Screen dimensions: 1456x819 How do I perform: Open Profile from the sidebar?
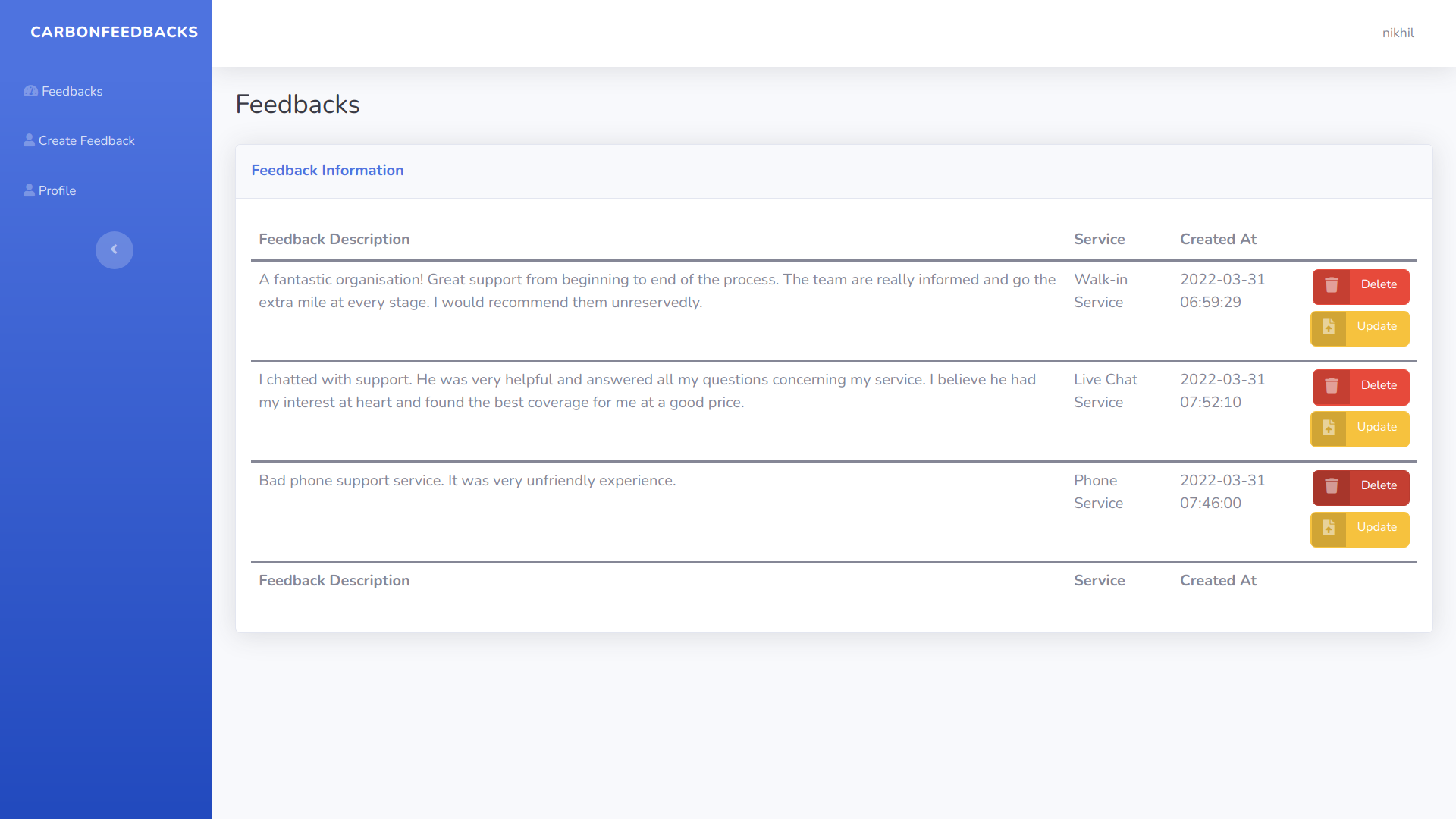(58, 190)
